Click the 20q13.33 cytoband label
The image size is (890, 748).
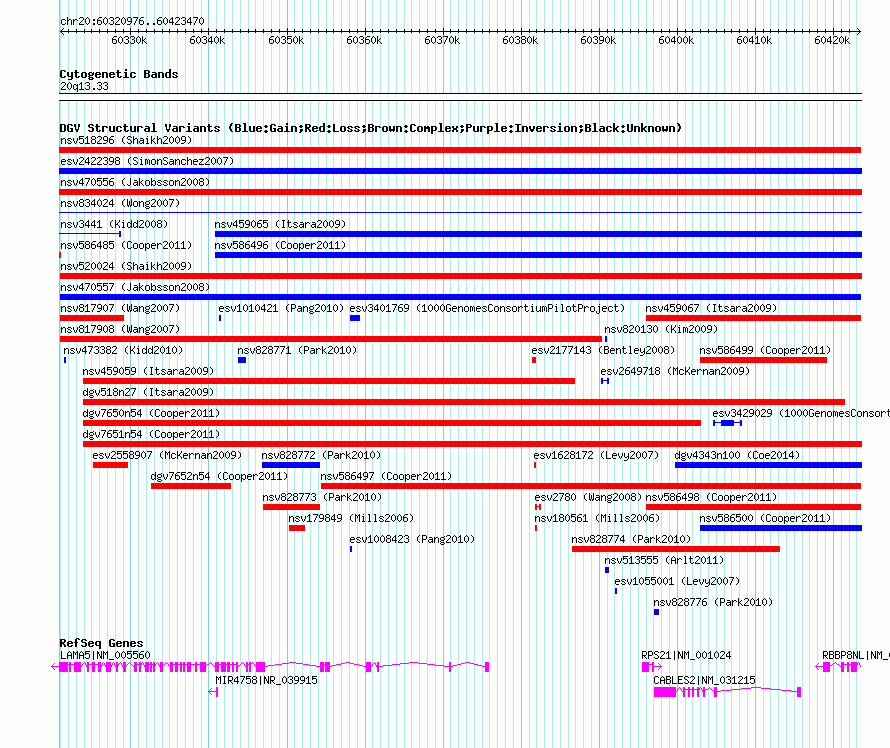pyautogui.click(x=84, y=86)
